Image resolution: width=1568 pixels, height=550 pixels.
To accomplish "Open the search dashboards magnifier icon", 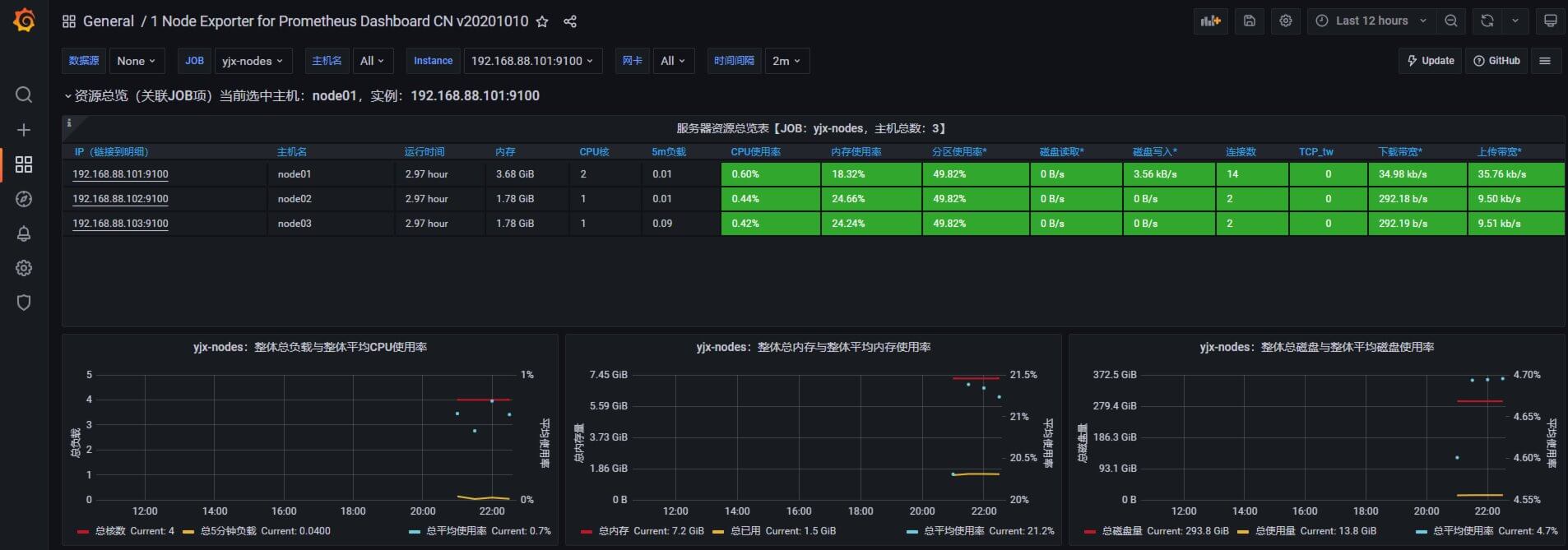I will pyautogui.click(x=24, y=95).
